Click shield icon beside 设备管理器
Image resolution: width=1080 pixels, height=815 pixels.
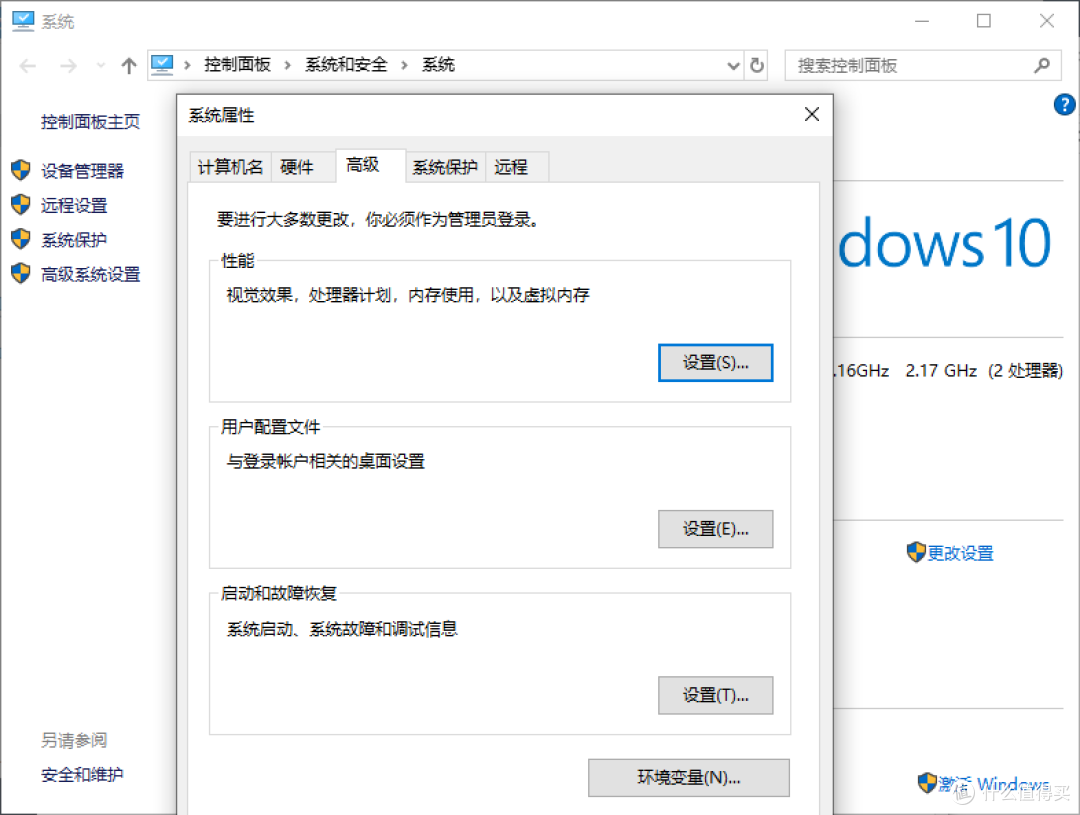[21, 170]
